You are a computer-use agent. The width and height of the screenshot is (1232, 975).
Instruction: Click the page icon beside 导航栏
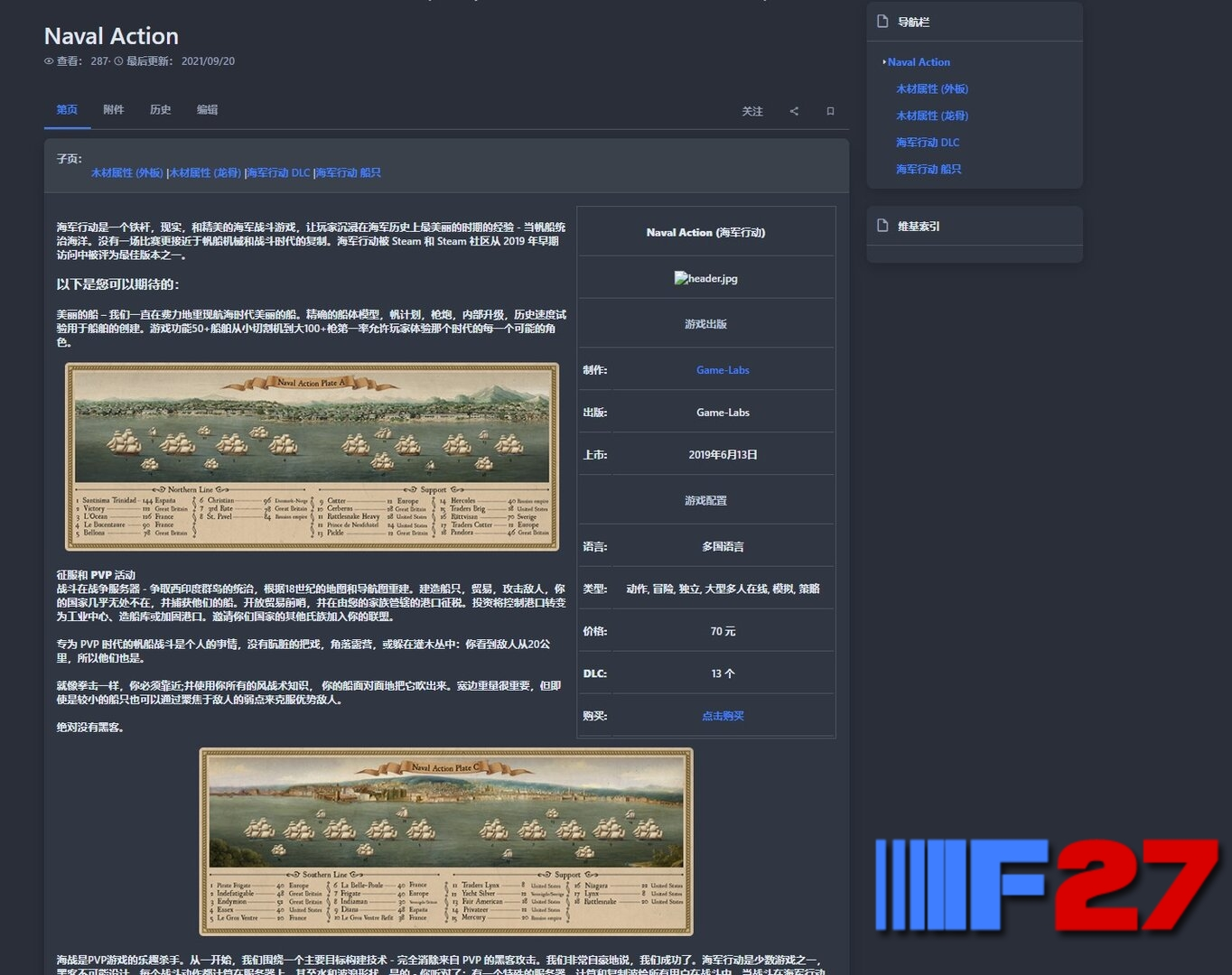(882, 22)
